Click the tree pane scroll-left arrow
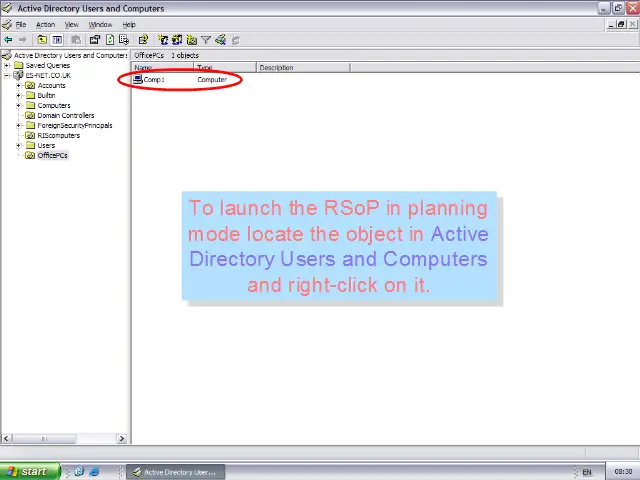The width and height of the screenshot is (640, 480). tap(6, 439)
